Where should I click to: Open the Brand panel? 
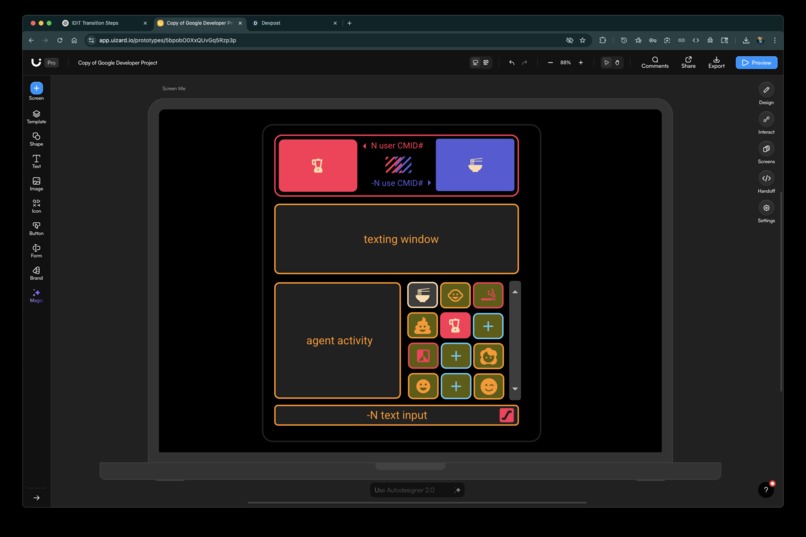coord(36,273)
